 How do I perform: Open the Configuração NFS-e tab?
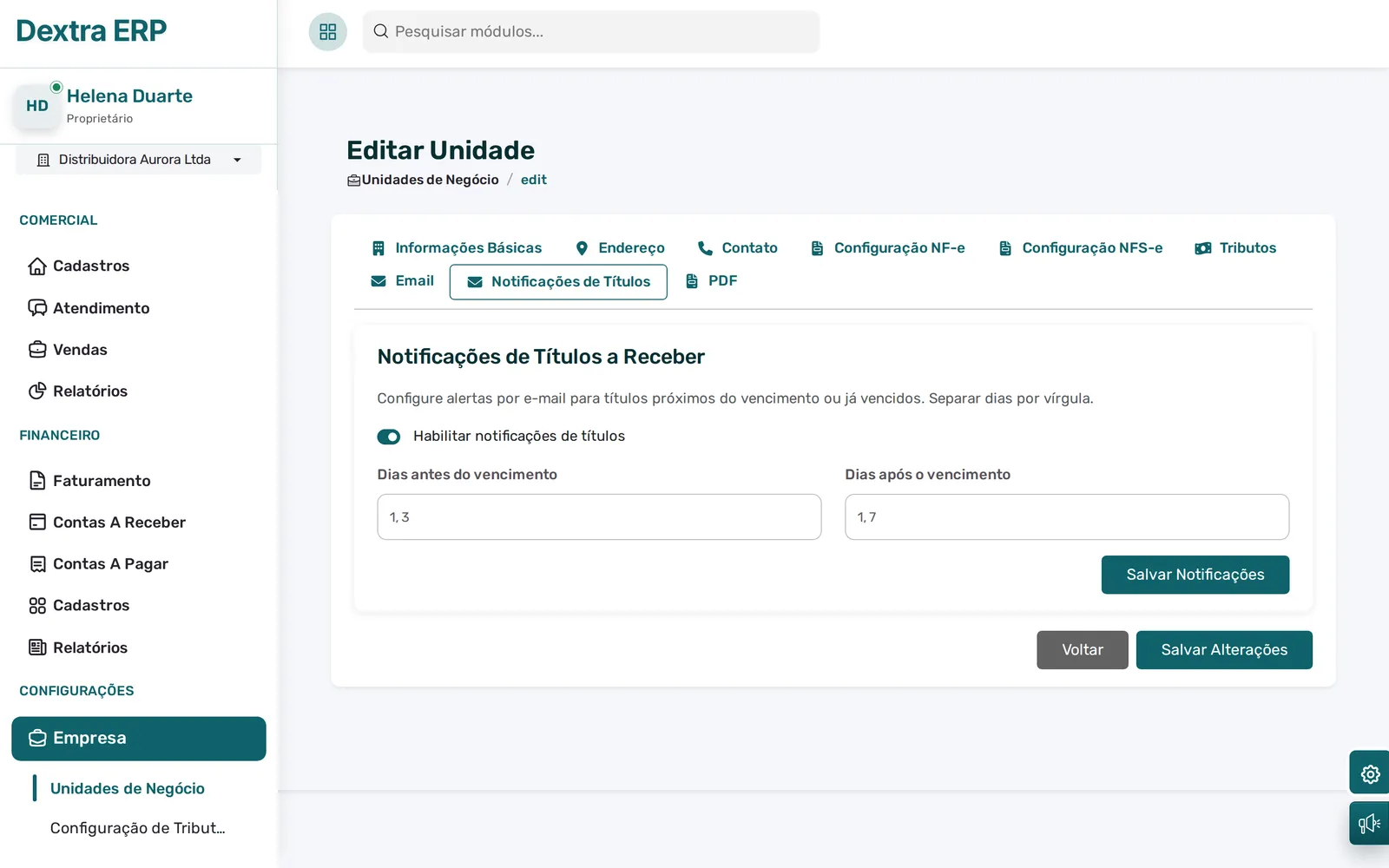pos(1081,248)
